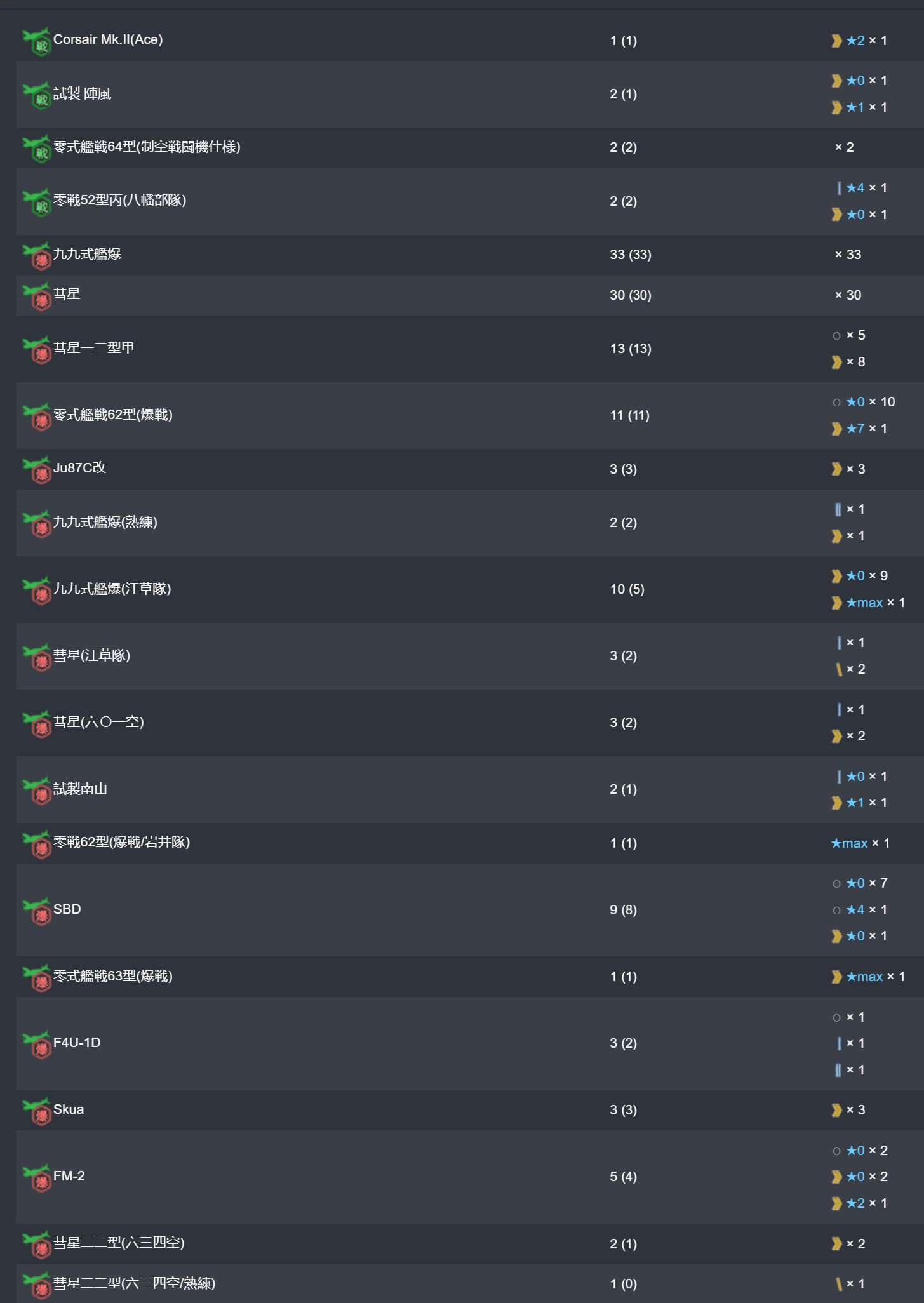The image size is (924, 1303).
Task: Click the green fighter icon beside 試製 陣風
Action: point(37,95)
